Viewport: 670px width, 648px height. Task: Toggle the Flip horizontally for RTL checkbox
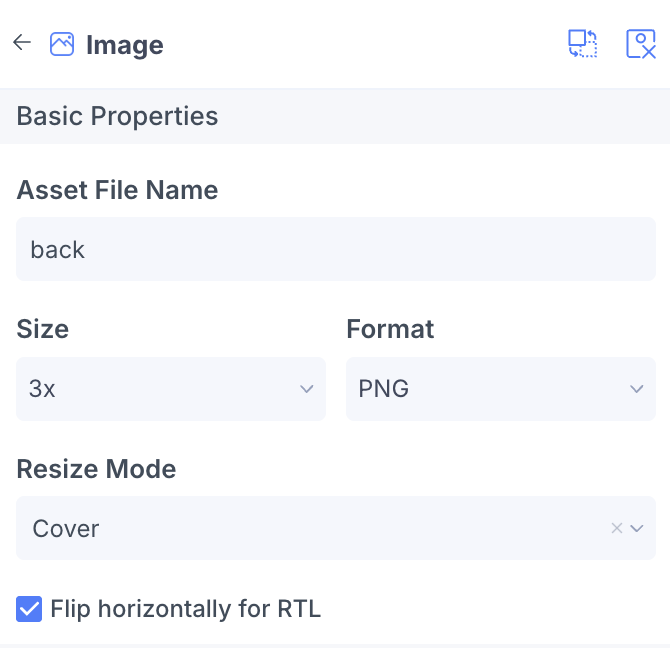30,608
